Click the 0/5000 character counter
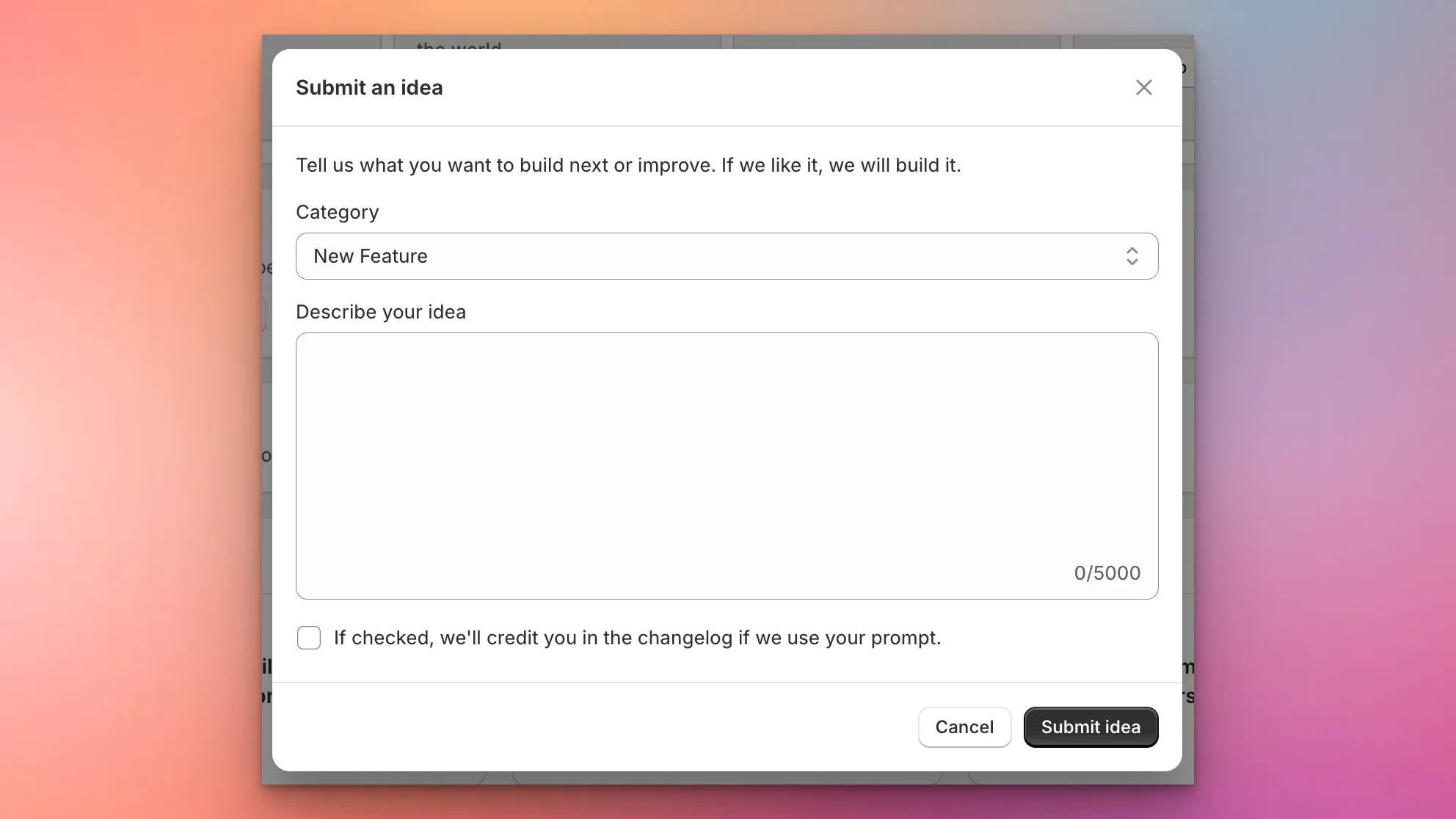 1107,573
